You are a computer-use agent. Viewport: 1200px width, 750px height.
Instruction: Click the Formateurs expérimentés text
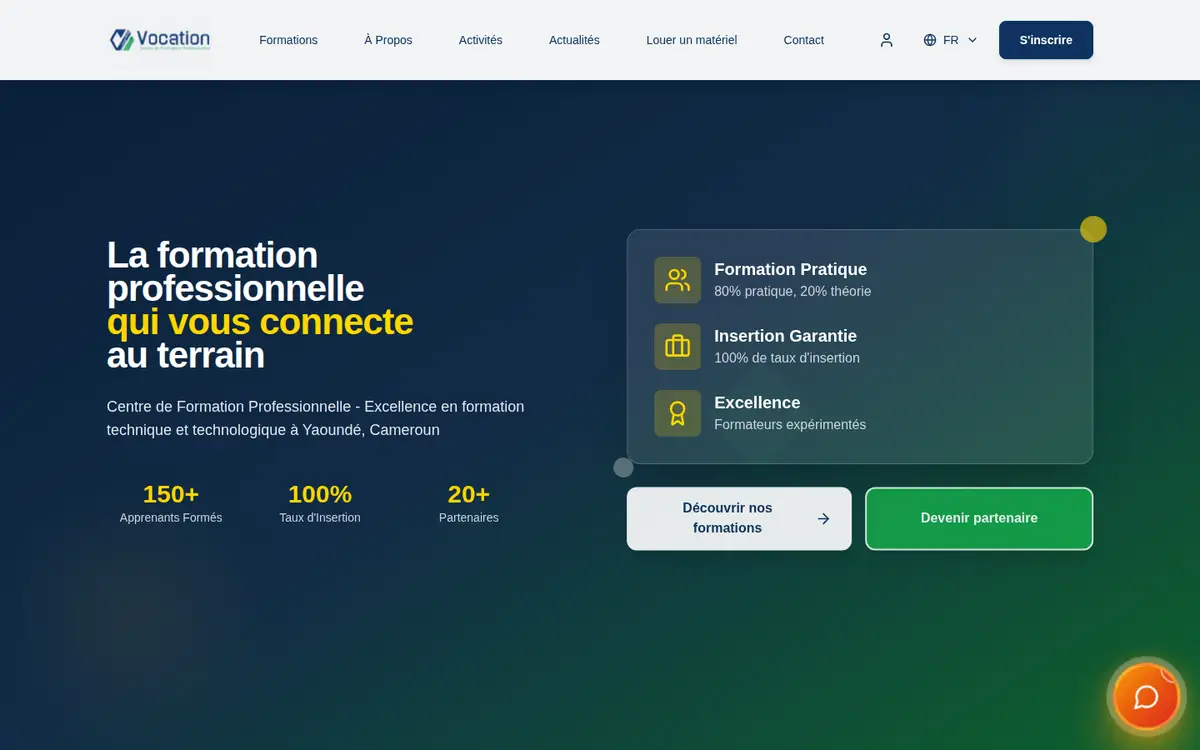pos(790,425)
